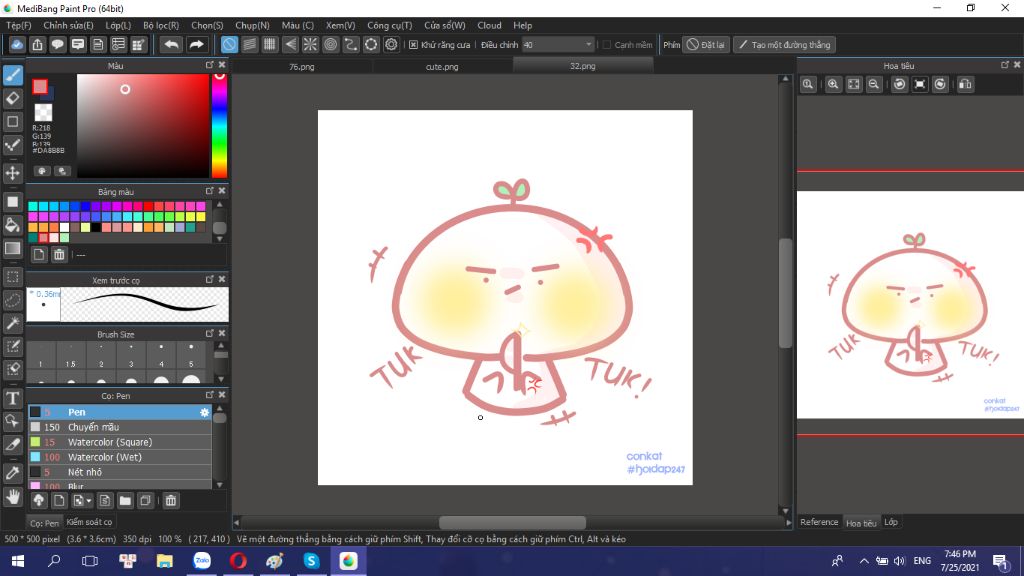Open the Kiểm soát cọ tab
This screenshot has height=576, width=1024.
89,522
